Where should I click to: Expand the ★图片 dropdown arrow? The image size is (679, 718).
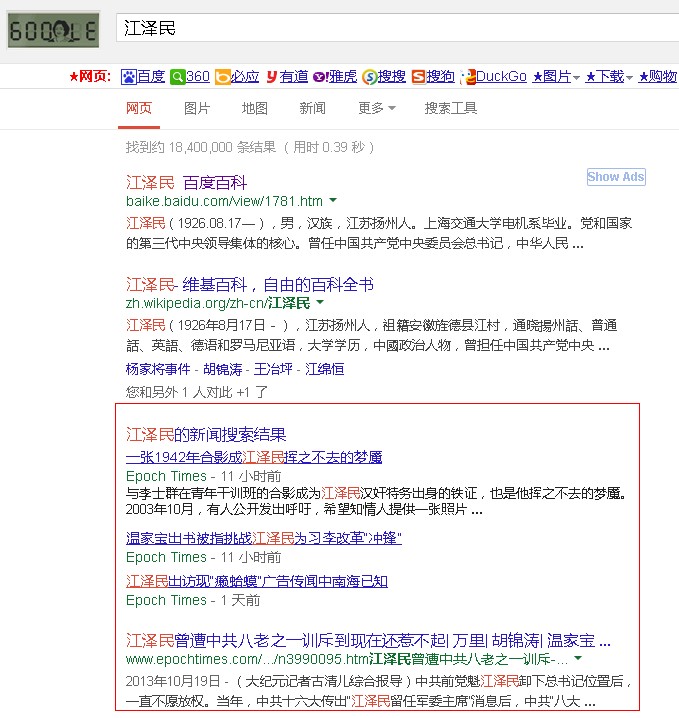pos(576,78)
